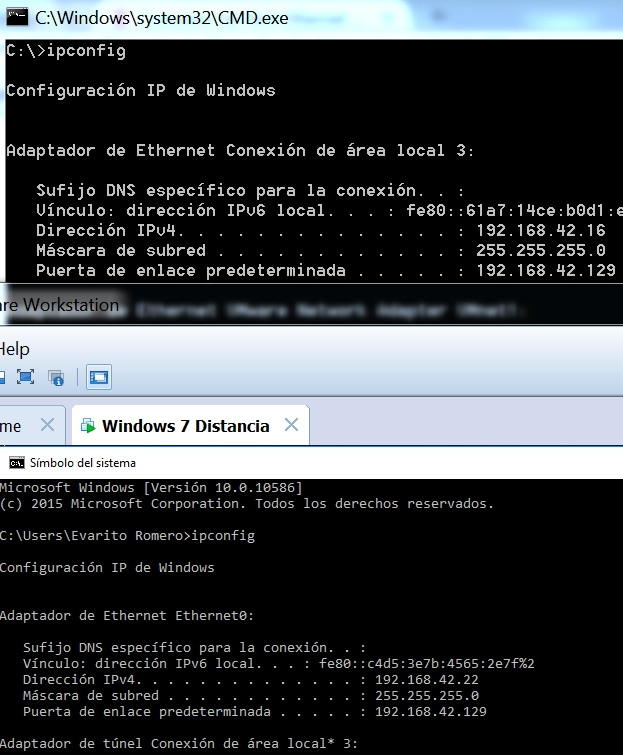
Task: Close the Home tab
Action: coord(47,425)
